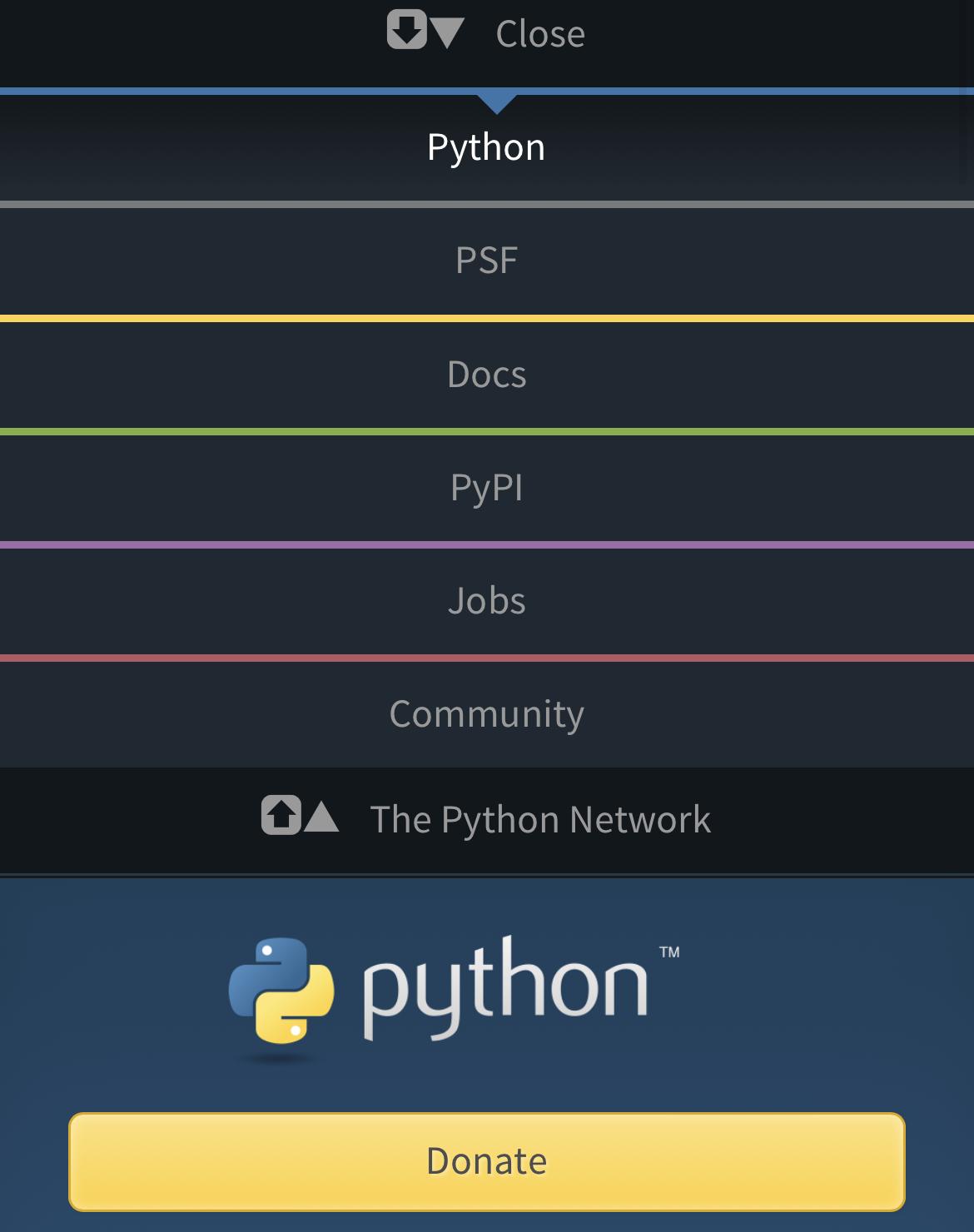Select the Jobs menu item
The height and width of the screenshot is (1232, 974).
pos(487,601)
